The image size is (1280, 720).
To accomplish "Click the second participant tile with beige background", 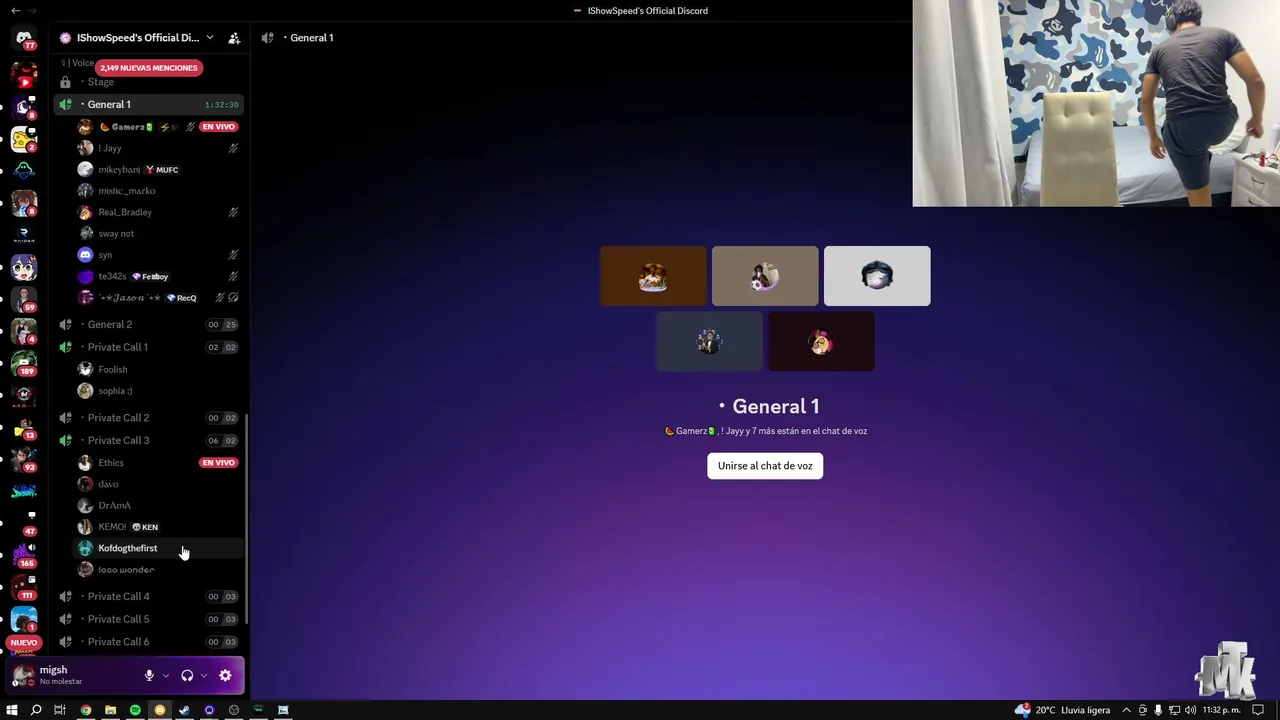I will coord(765,276).
